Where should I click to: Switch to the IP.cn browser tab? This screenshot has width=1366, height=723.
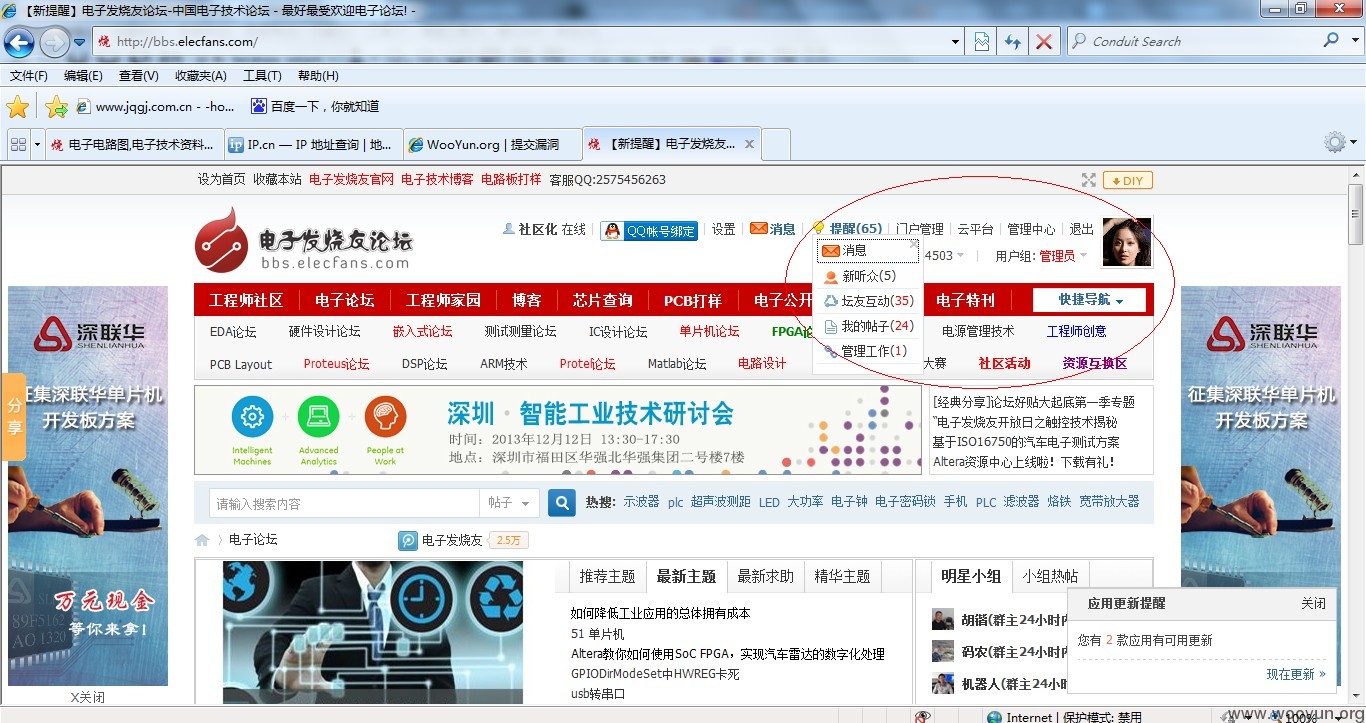[313, 144]
